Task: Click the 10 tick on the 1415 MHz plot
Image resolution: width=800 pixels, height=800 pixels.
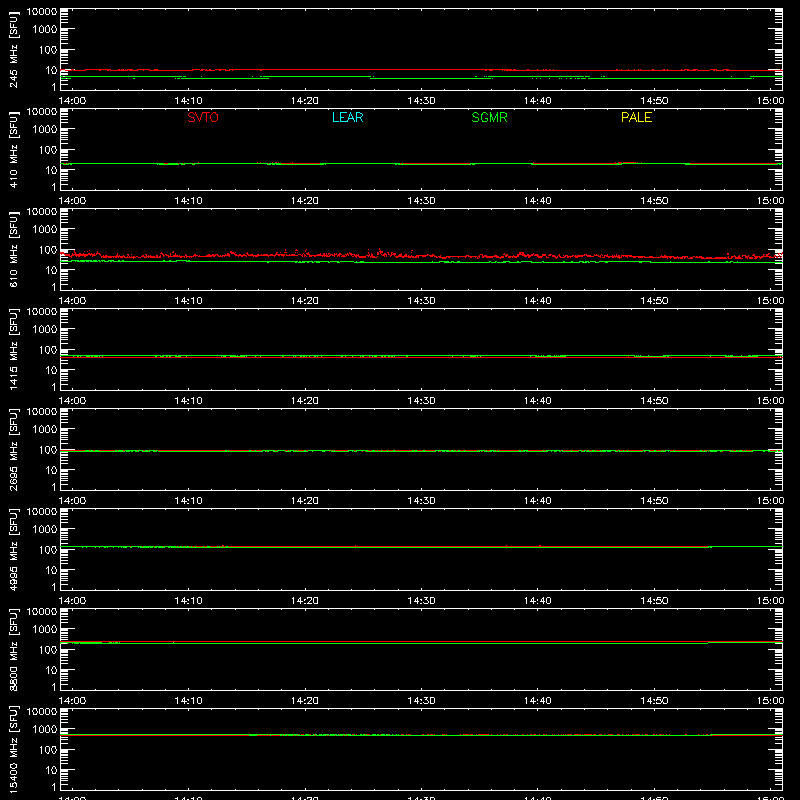Action: tap(51, 370)
